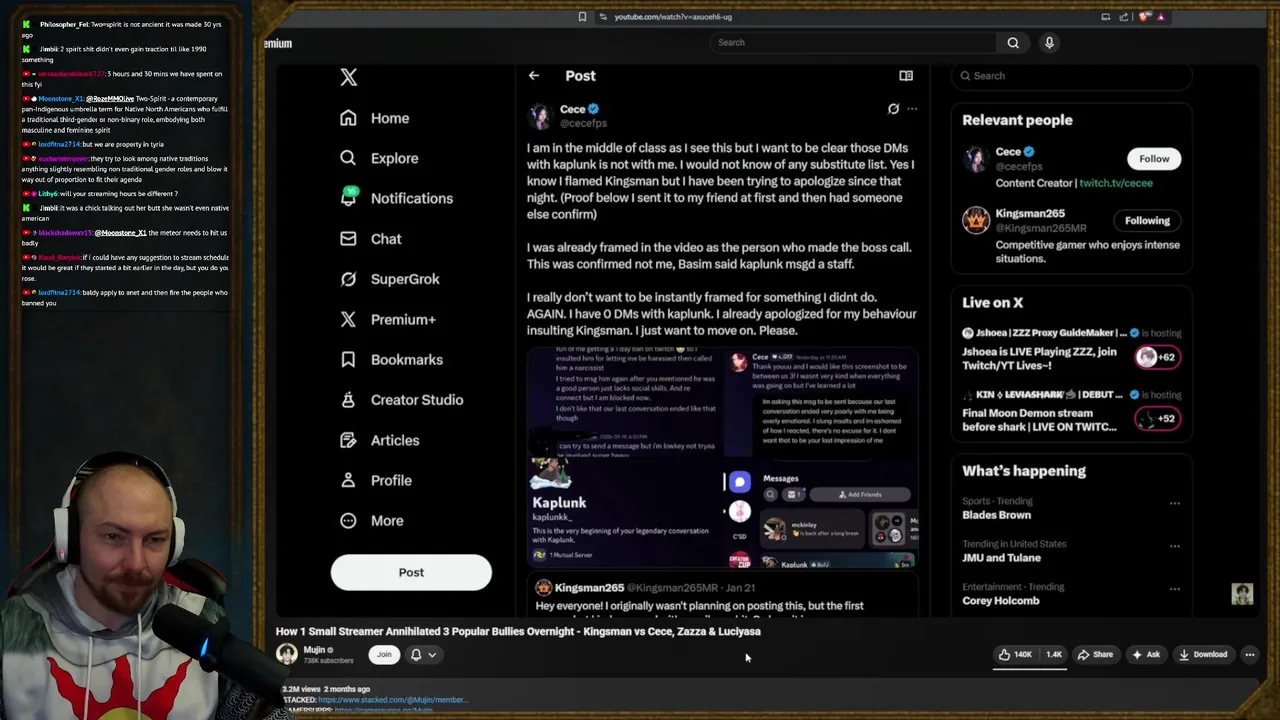Viewport: 1280px width, 720px height.
Task: Click the video title text
Action: pyautogui.click(x=518, y=632)
